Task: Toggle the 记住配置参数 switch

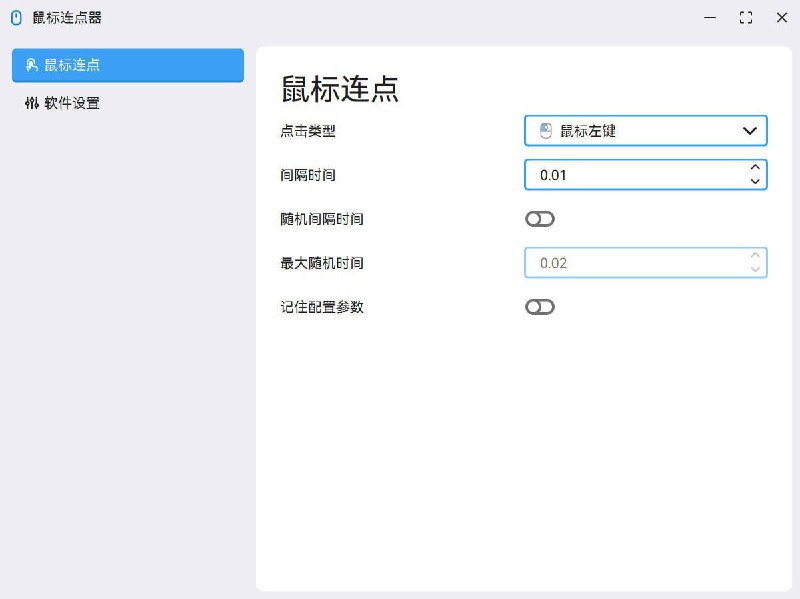Action: [x=540, y=307]
